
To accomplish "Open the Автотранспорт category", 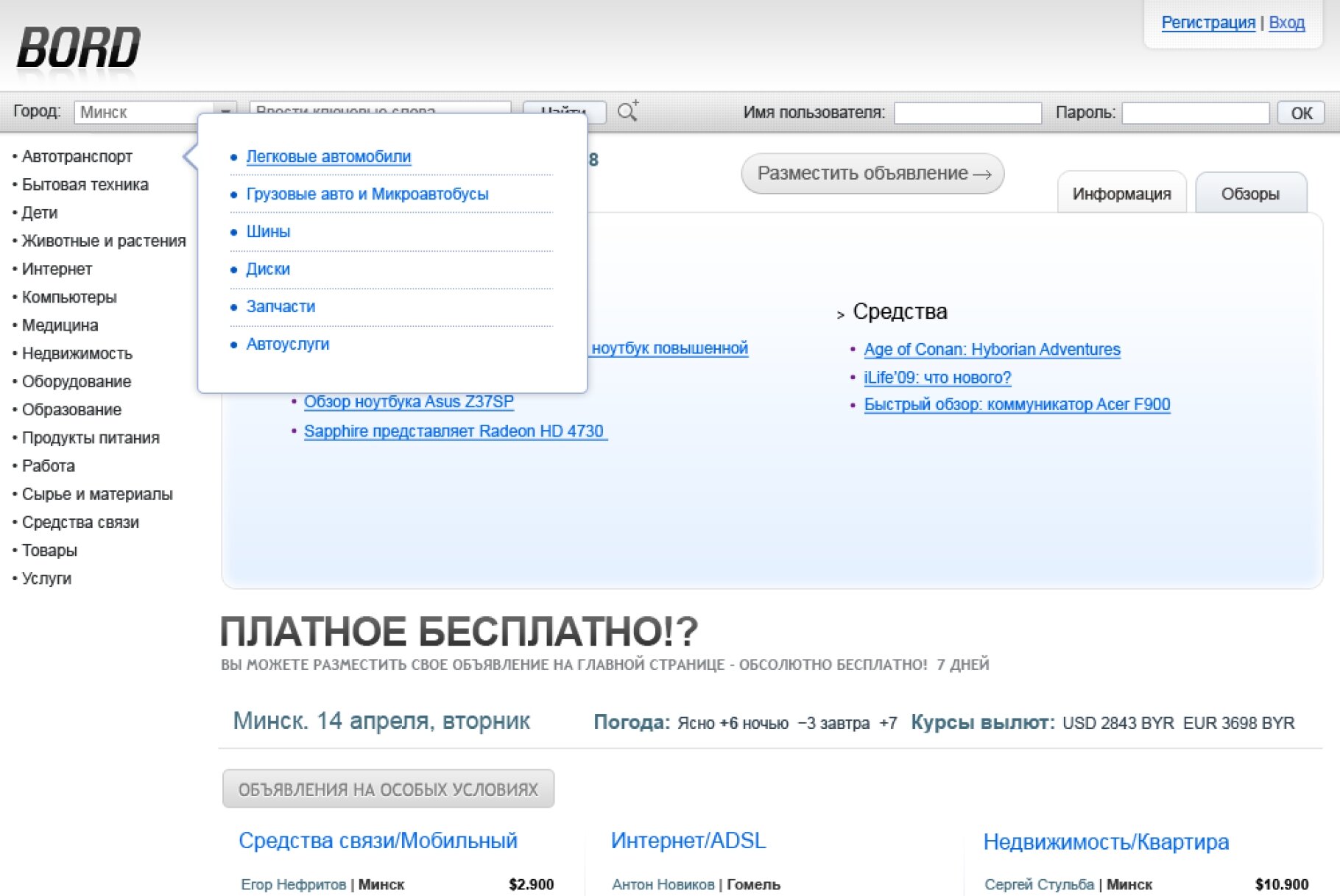I will (x=77, y=157).
